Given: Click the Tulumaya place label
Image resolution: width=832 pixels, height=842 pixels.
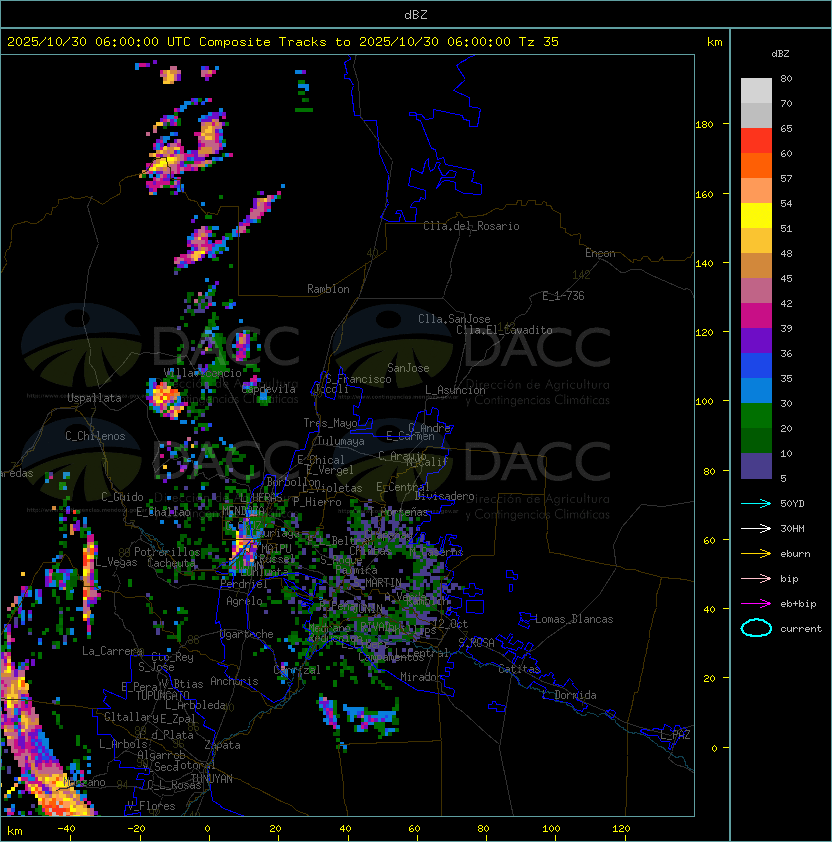Looking at the screenshot, I should click(x=341, y=441).
